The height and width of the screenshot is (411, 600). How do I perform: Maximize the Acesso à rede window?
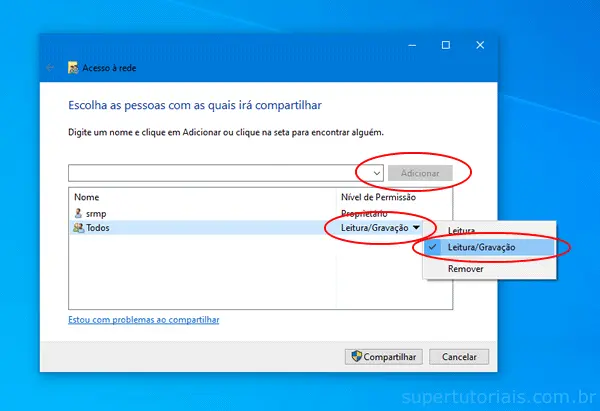point(446,45)
